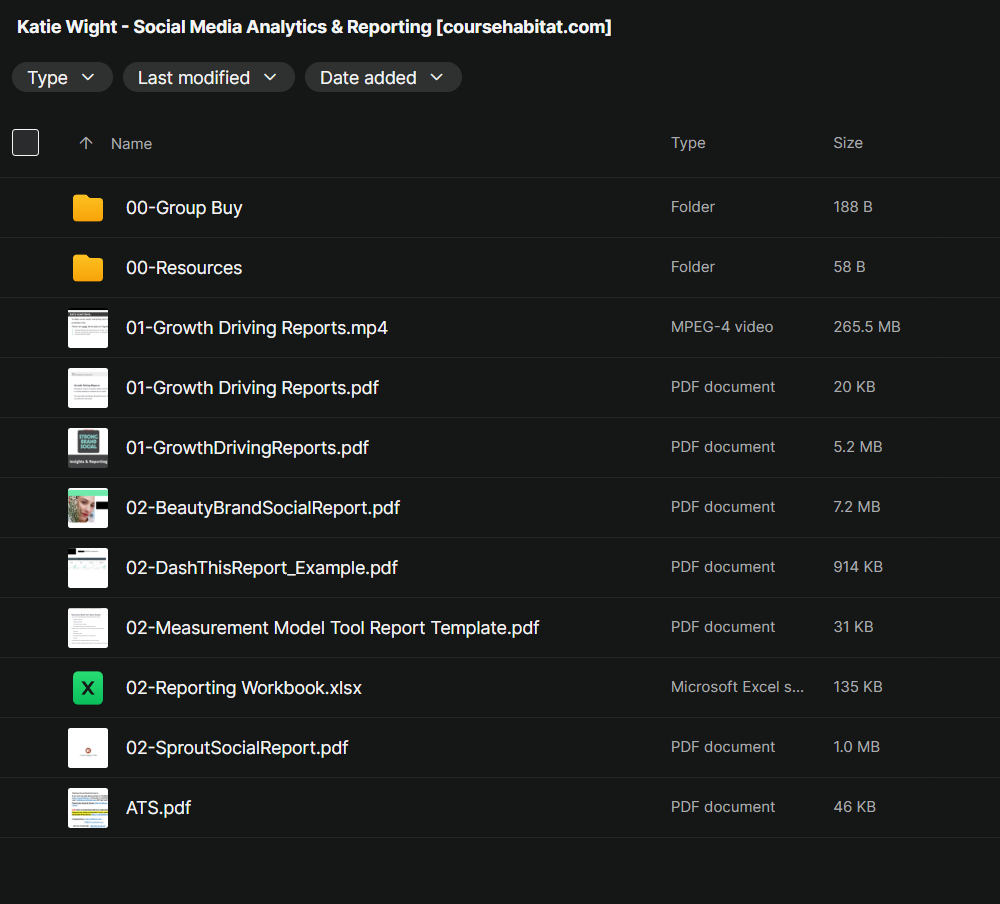The image size is (1000, 904).
Task: Select 02-BeautyBrandSocialReport.pdf file name
Action: point(263,508)
